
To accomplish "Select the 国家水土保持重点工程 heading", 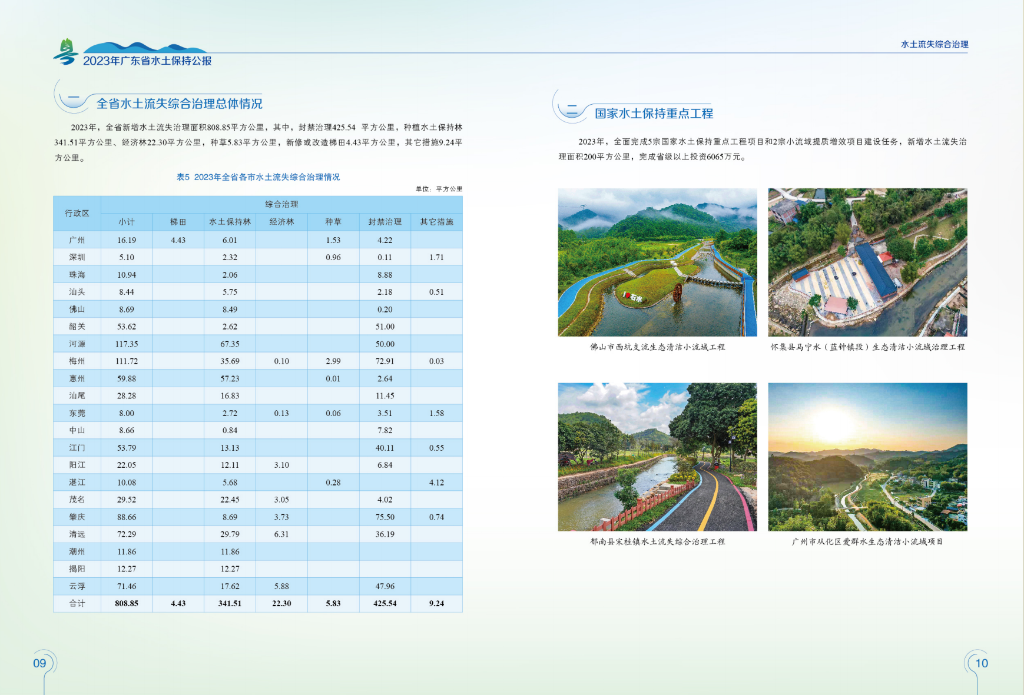I will point(654,114).
